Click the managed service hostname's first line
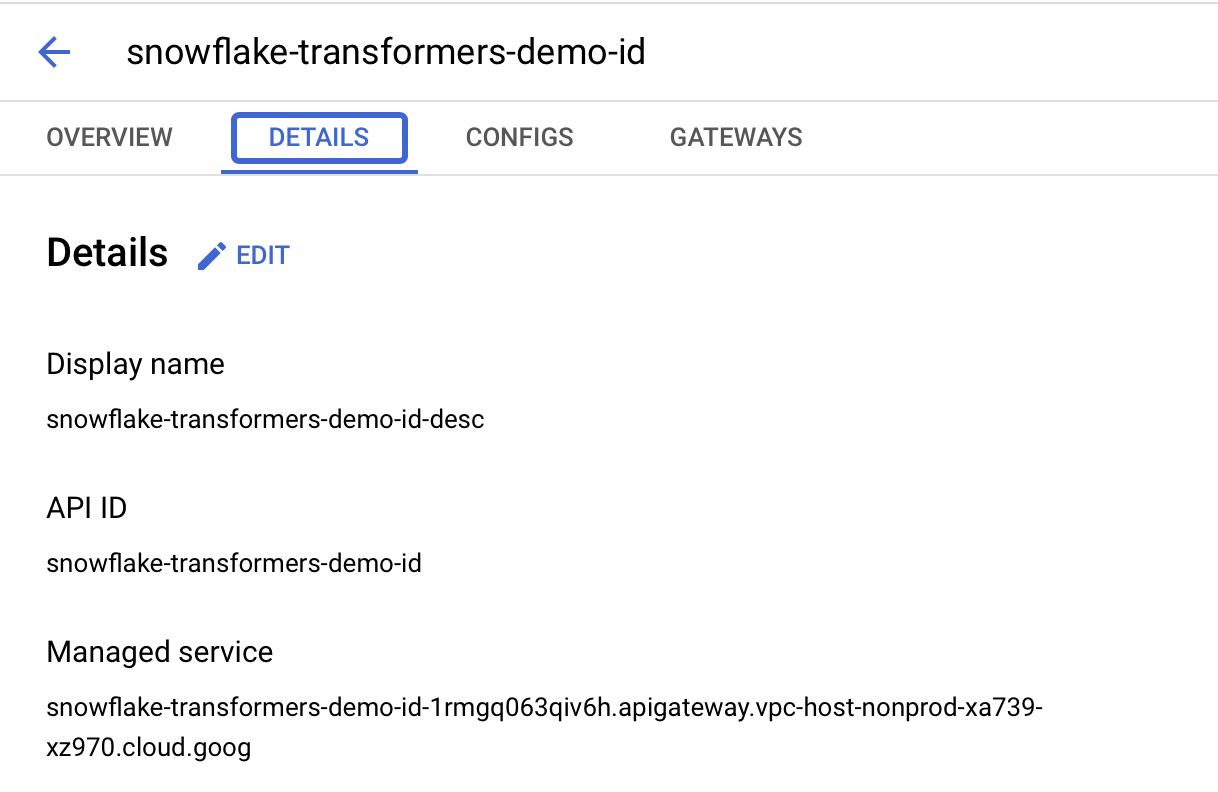Viewport: 1218px width, 792px height. [x=545, y=709]
